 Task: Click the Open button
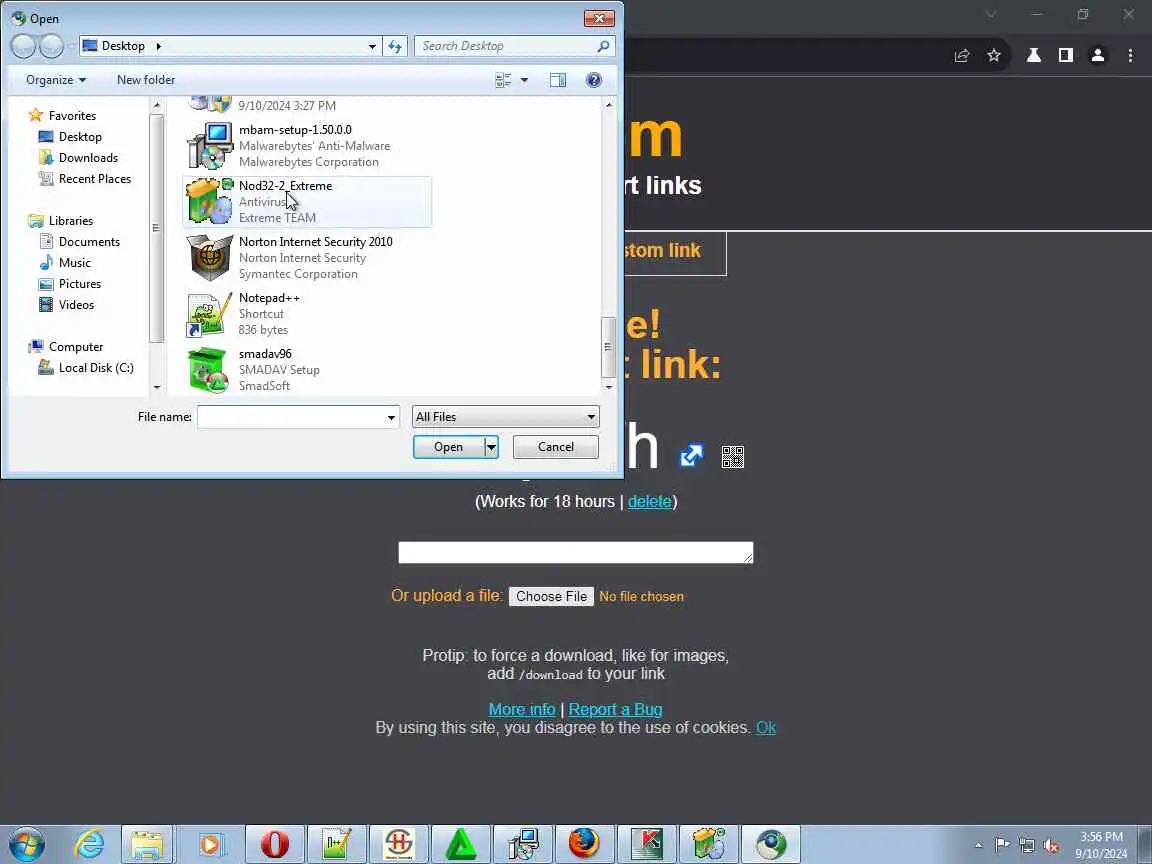[x=448, y=447]
